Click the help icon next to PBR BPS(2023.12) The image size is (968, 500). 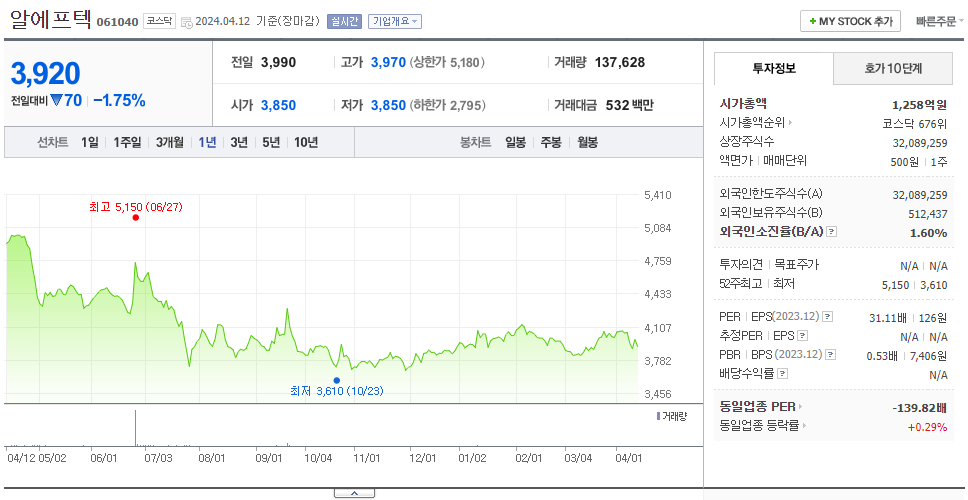pos(831,354)
